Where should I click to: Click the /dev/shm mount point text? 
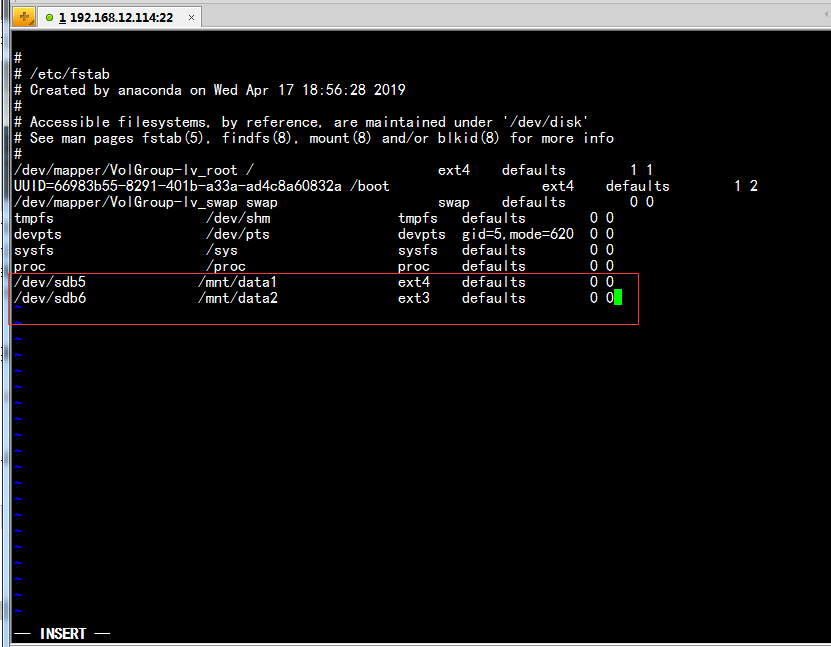point(238,218)
